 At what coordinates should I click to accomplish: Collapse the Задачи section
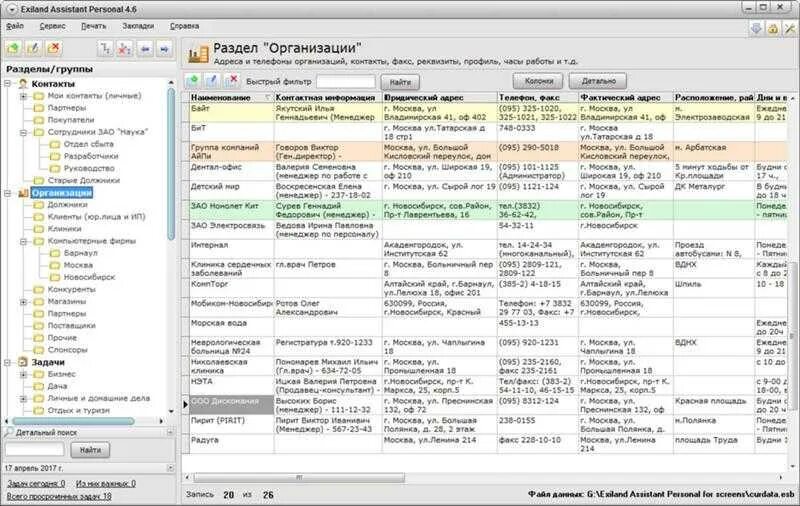coord(8,362)
